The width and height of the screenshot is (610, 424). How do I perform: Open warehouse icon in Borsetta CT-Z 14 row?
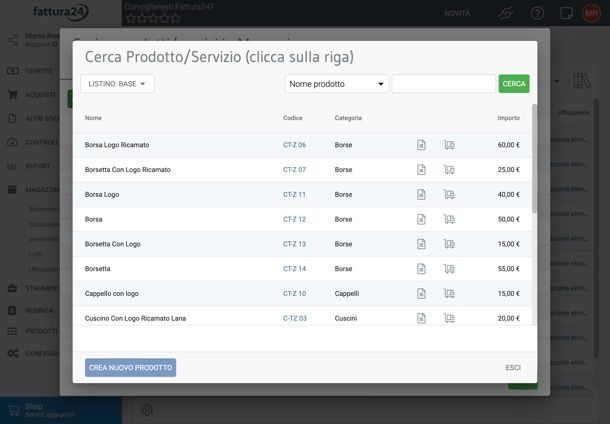(x=449, y=269)
